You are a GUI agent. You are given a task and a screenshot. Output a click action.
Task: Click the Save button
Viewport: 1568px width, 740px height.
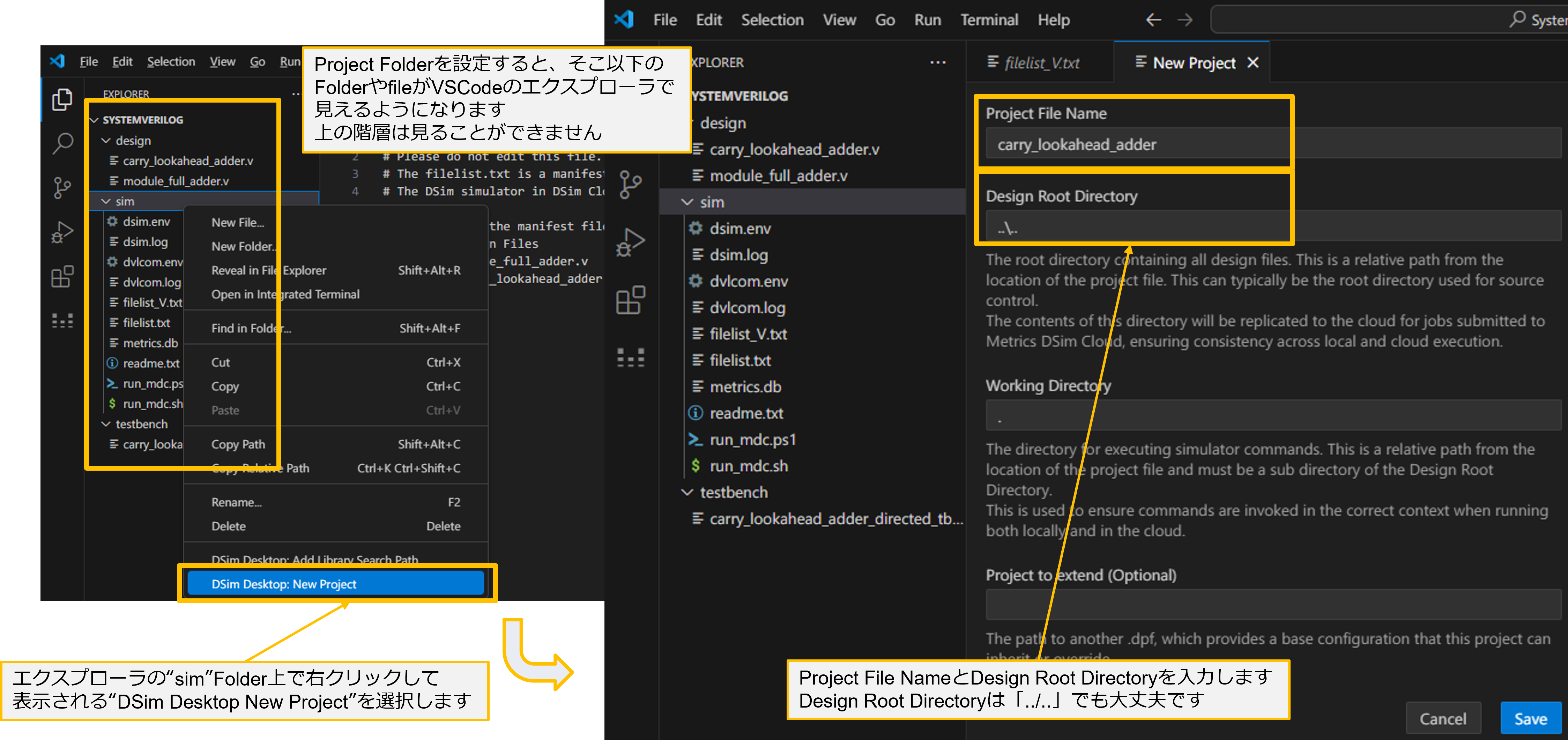(x=1531, y=719)
